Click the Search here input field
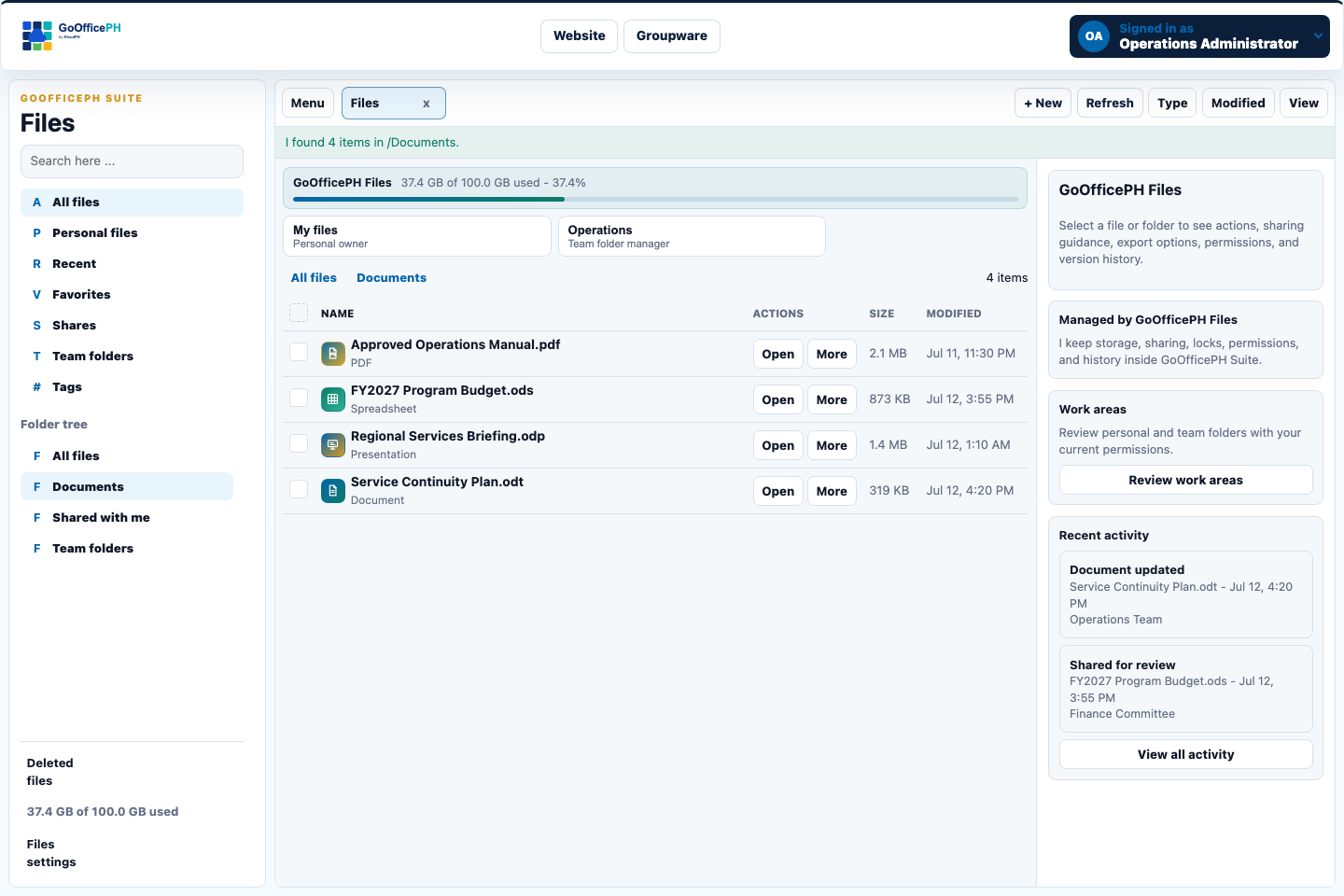This screenshot has height=896, width=1344. tap(132, 161)
